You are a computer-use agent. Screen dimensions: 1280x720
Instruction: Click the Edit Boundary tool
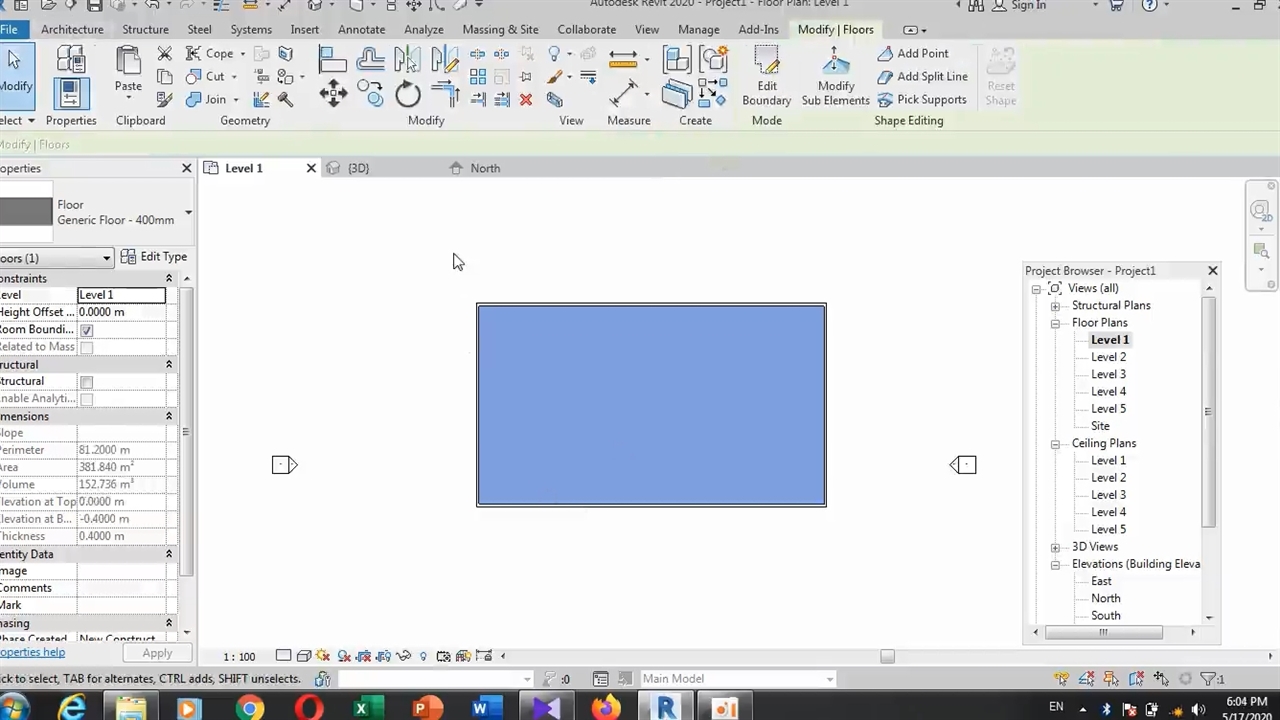click(766, 76)
